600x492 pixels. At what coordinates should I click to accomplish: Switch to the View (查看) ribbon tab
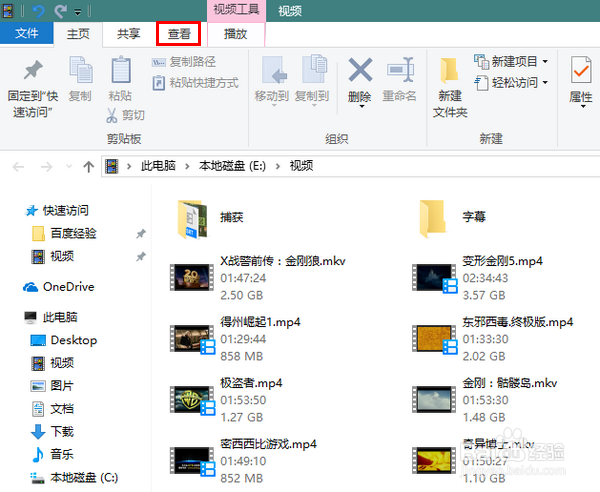tap(179, 34)
